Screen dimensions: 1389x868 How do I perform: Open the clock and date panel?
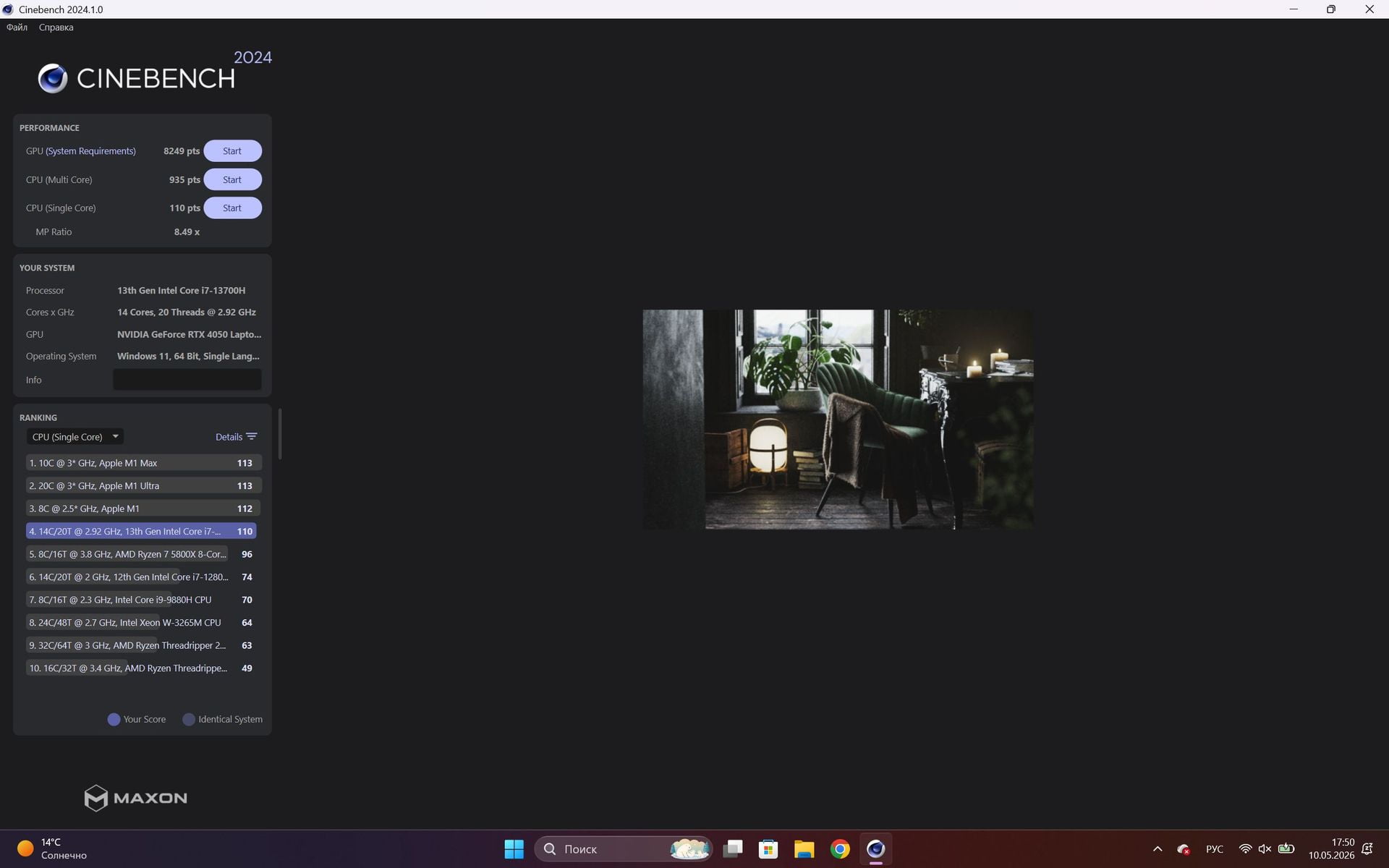[x=1331, y=849]
